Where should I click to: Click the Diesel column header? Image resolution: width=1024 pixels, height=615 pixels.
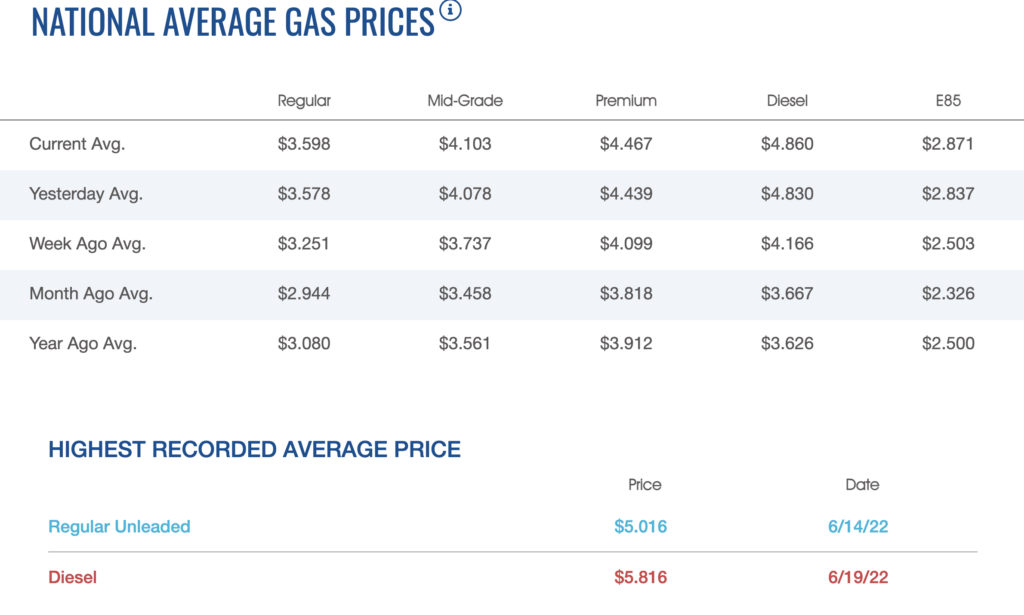[787, 101]
